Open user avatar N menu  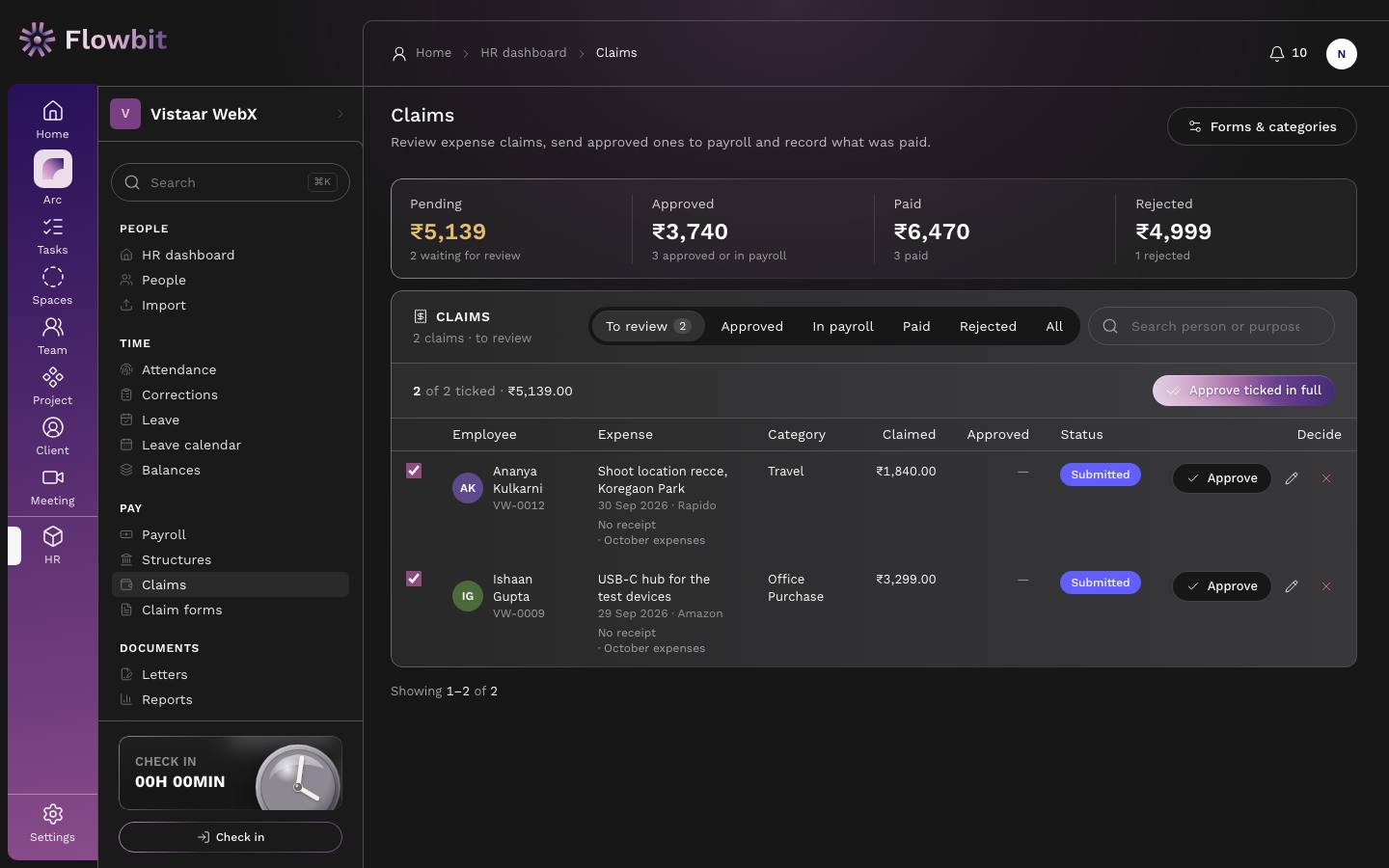tap(1341, 54)
